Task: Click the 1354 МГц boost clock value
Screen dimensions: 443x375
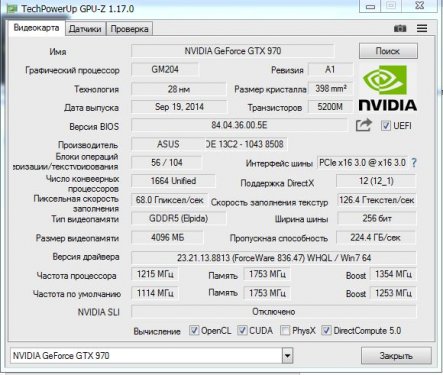Action: coord(393,274)
